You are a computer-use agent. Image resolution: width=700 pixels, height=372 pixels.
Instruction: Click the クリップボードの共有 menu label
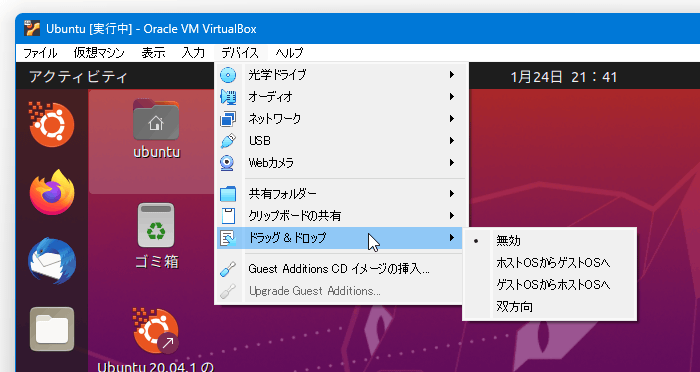(295, 216)
